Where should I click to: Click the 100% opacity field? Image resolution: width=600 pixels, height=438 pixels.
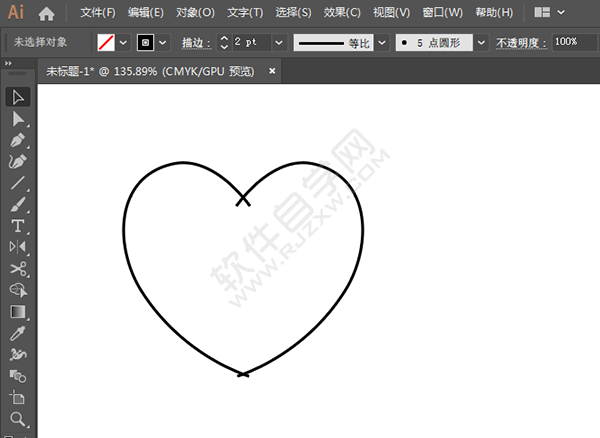pos(574,42)
